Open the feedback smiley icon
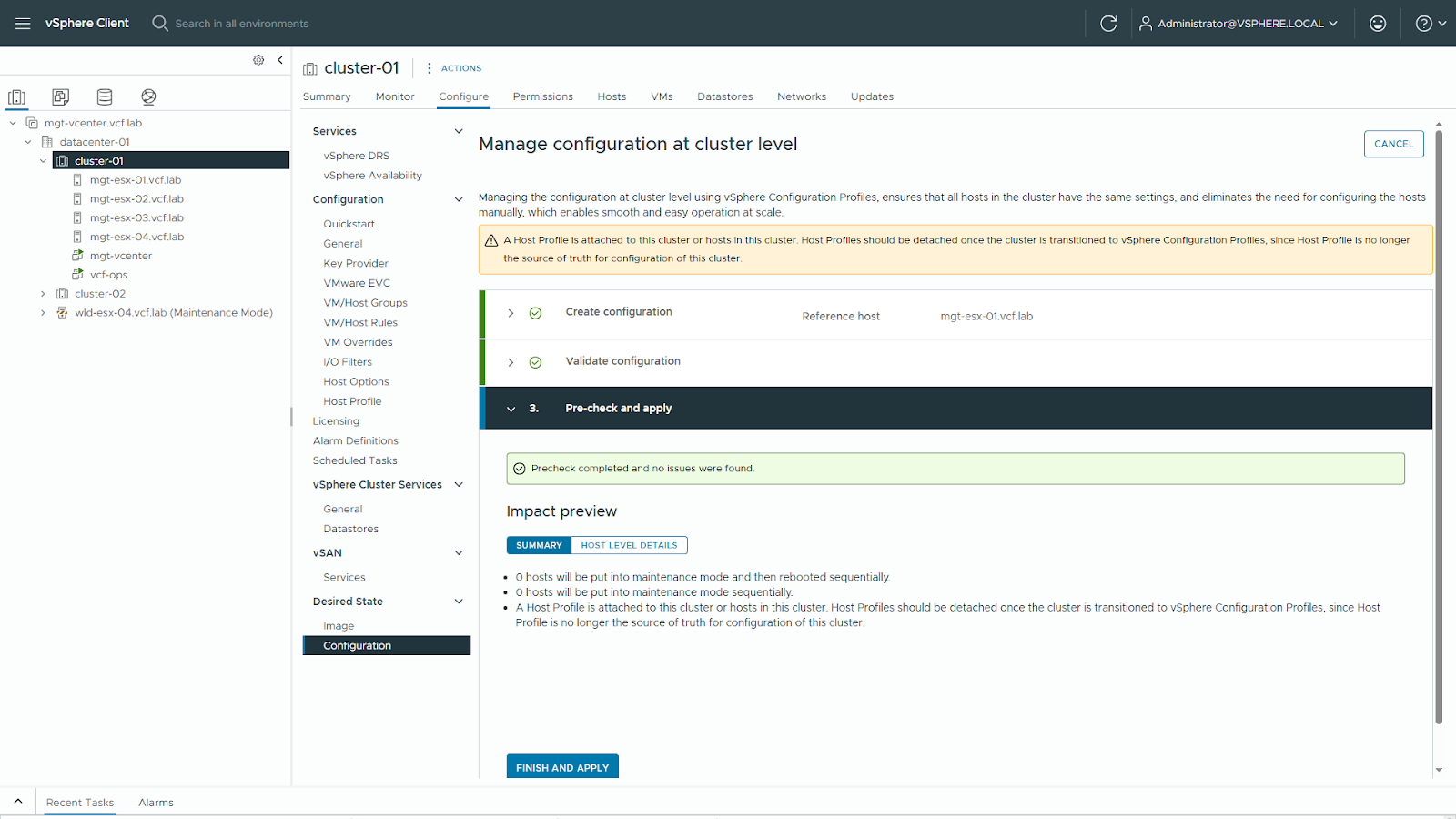 coord(1377,24)
